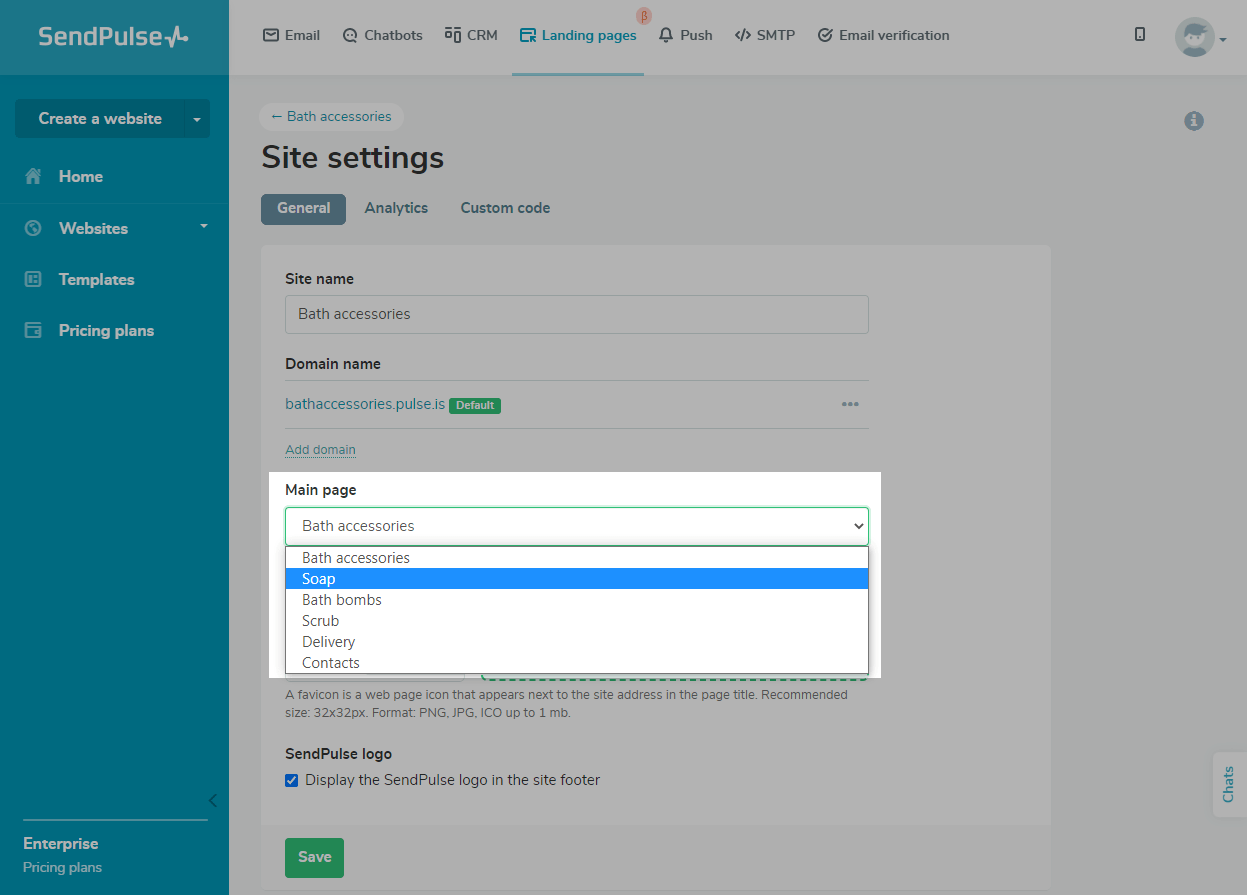Click the mobile phone icon in header
The image size is (1247, 895).
coord(1140,34)
